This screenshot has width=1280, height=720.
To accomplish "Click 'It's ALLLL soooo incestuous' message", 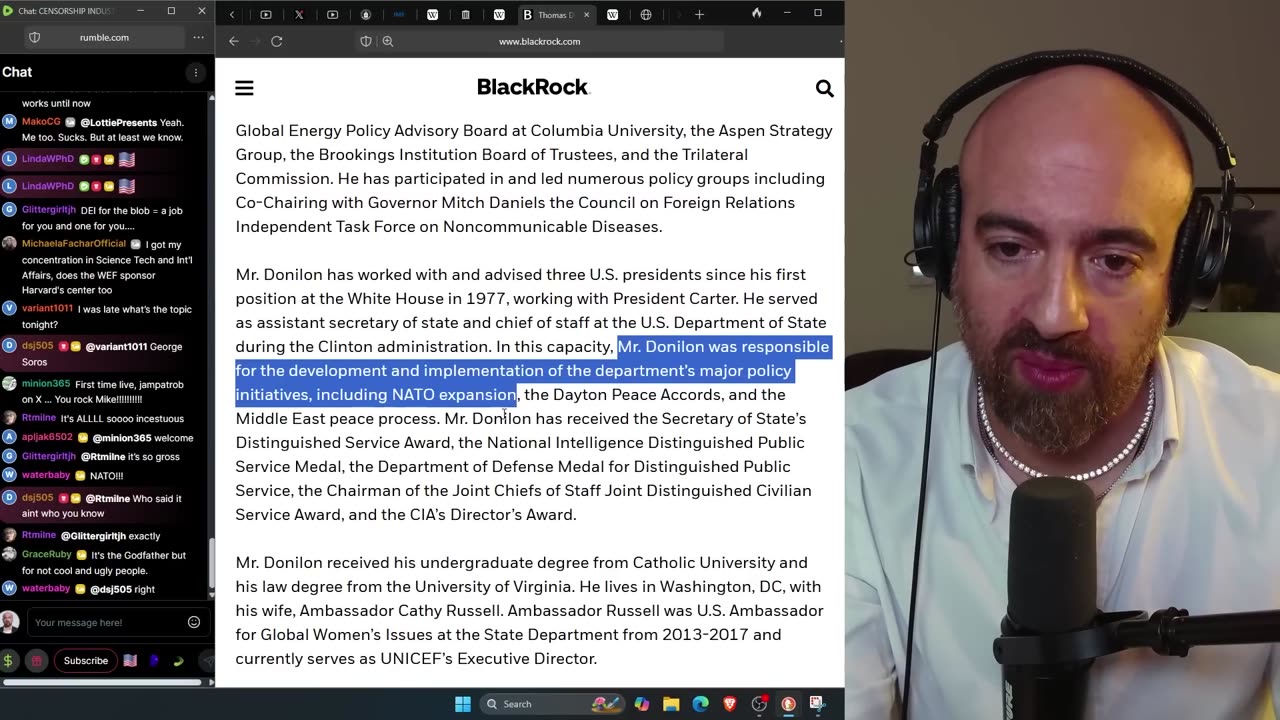I will pyautogui.click(x=122, y=418).
